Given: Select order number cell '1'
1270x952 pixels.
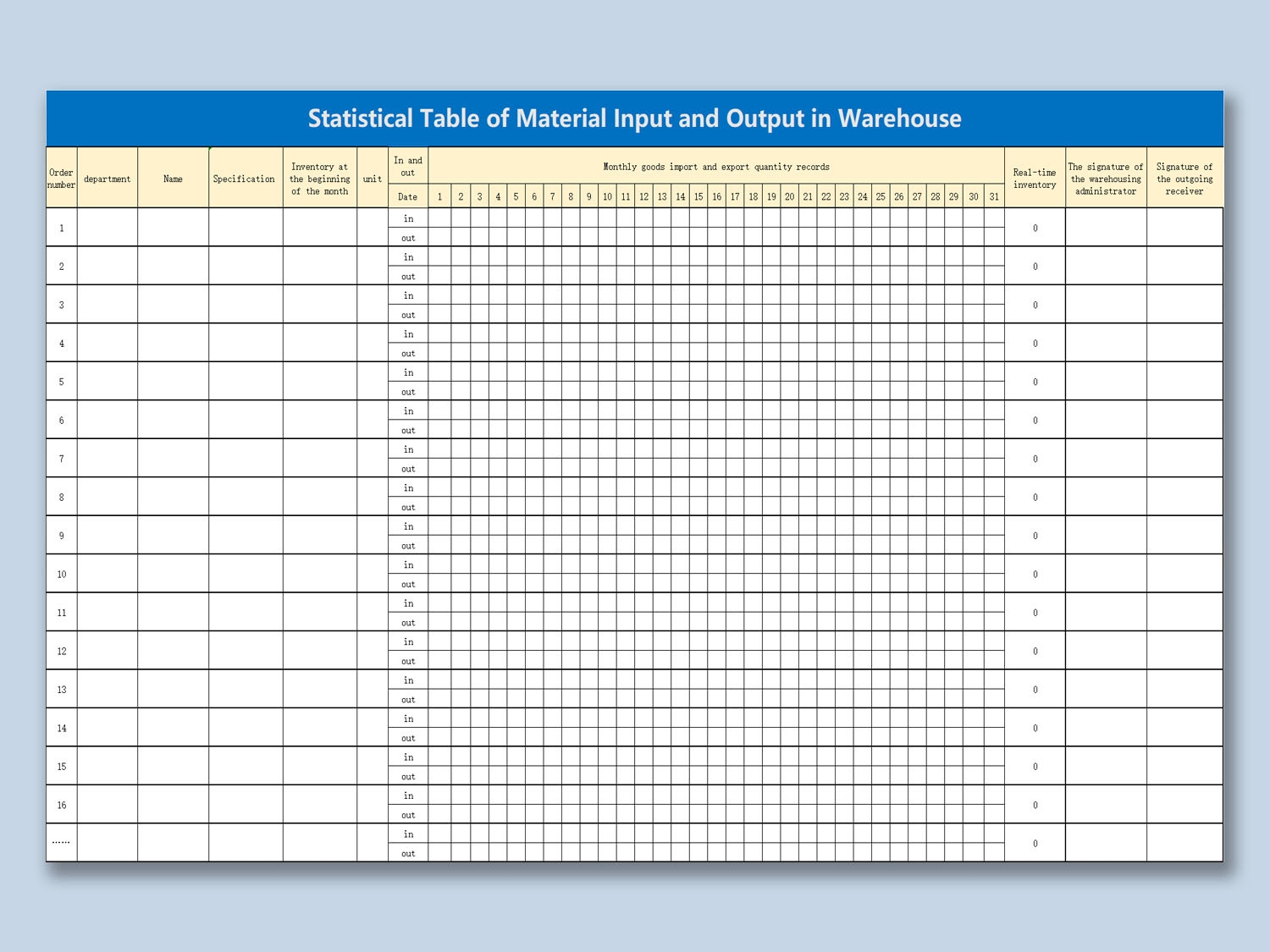Looking at the screenshot, I should pos(62,228).
